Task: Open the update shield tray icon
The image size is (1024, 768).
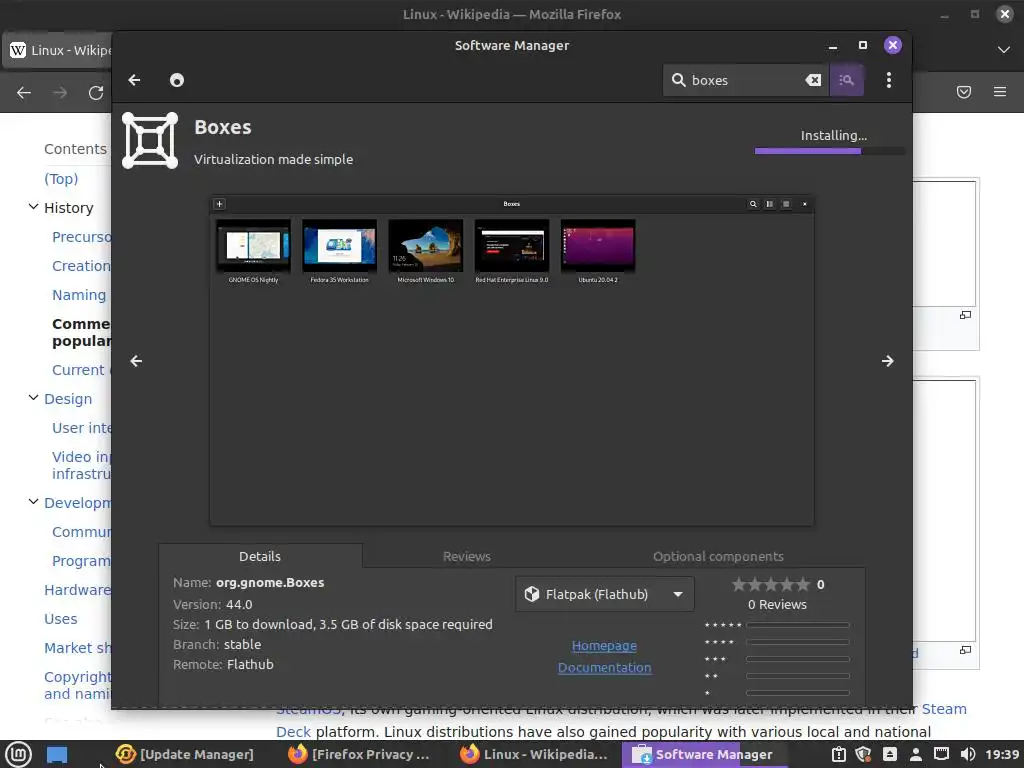Action: pyautogui.click(x=863, y=754)
